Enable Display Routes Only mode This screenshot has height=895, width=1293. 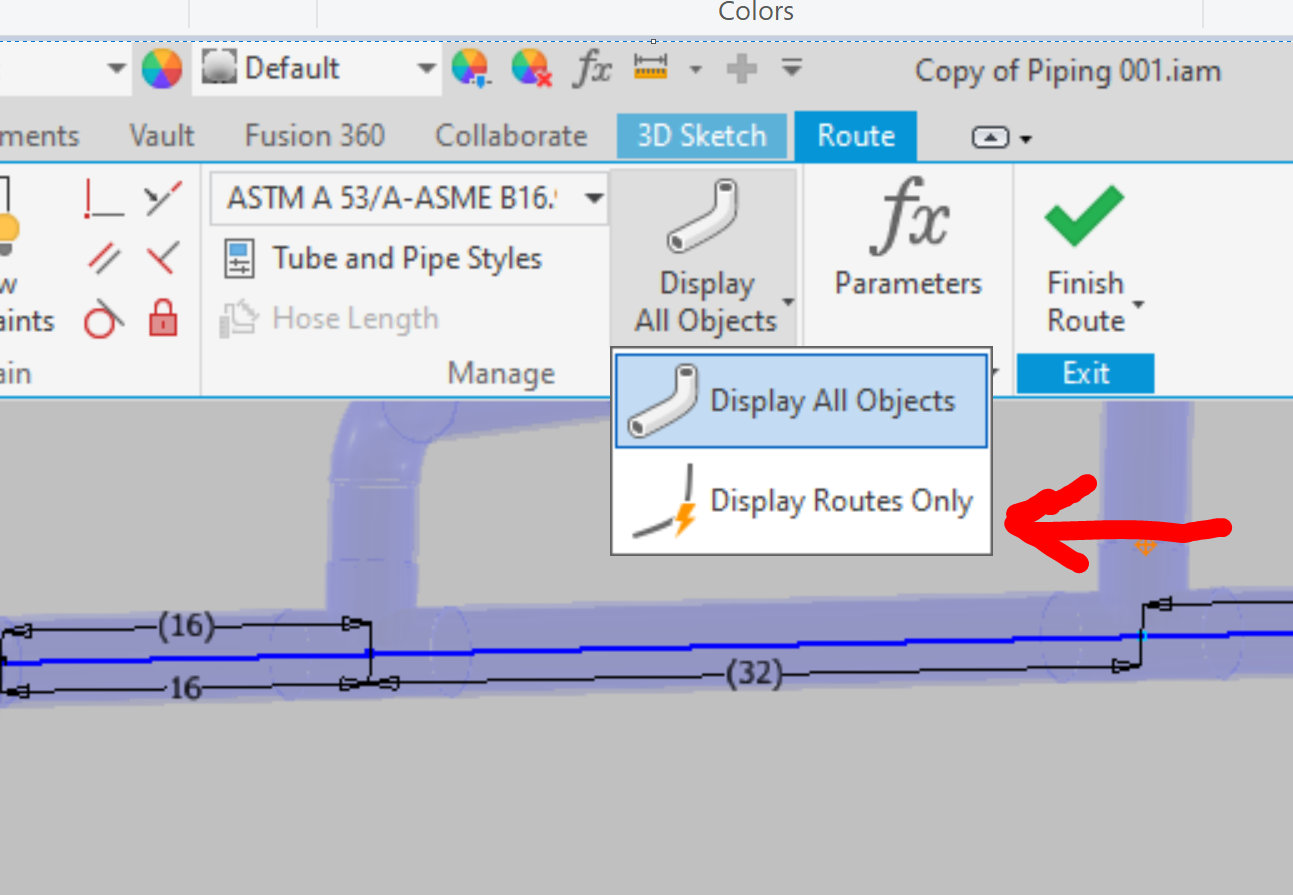[x=800, y=500]
